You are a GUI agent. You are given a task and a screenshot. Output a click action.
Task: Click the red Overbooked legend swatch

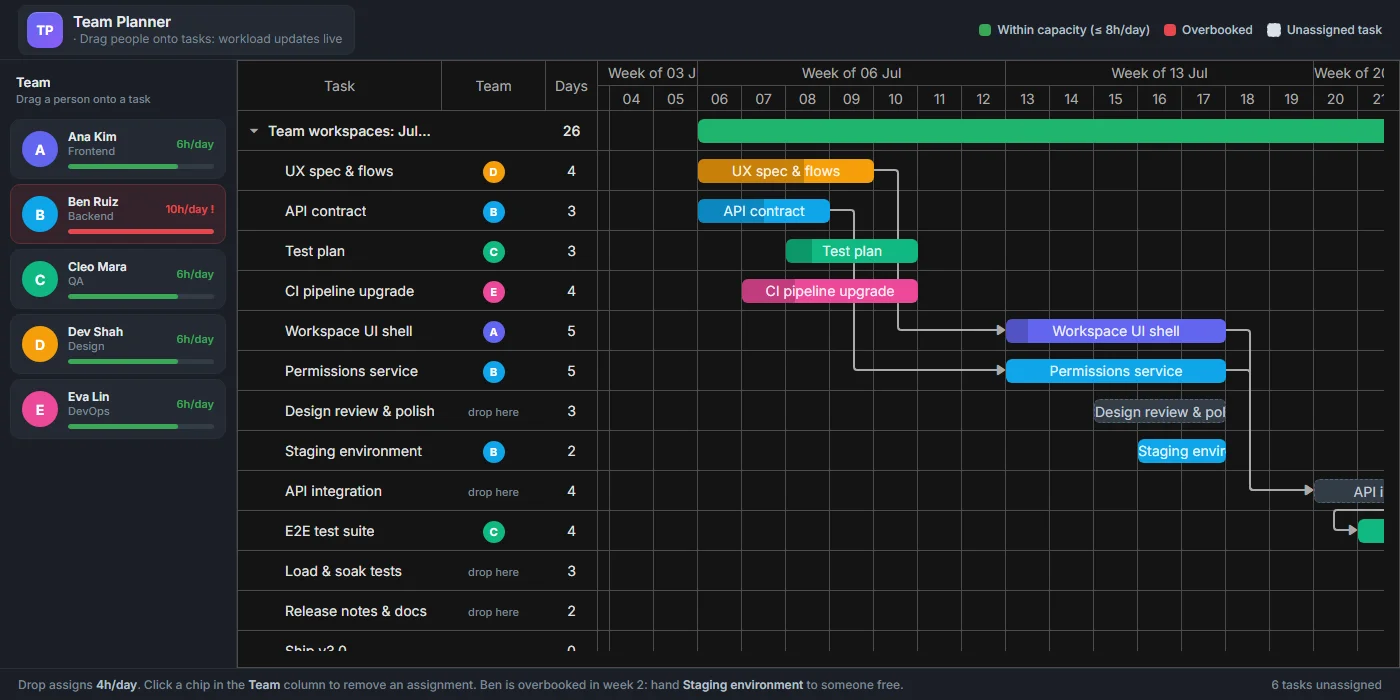(x=1170, y=30)
